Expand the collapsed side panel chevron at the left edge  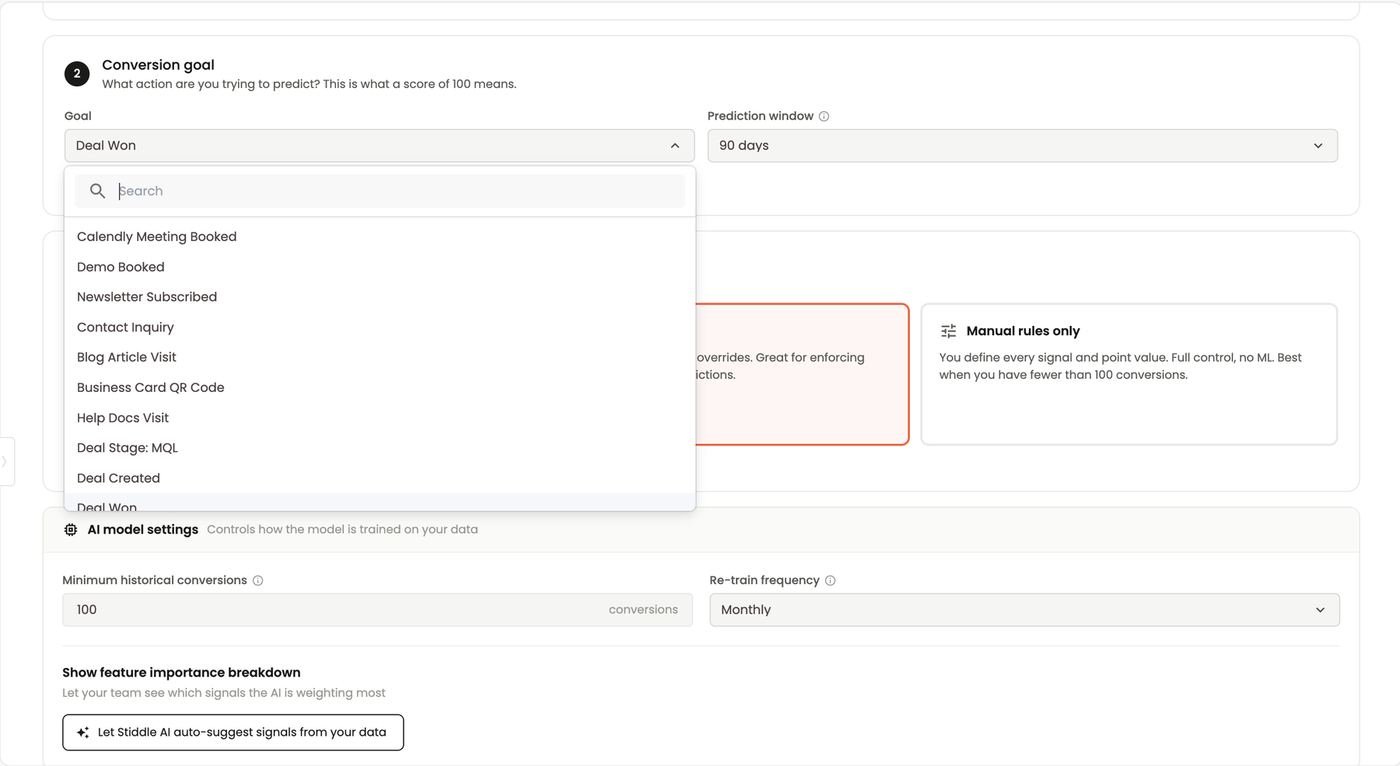pos(5,462)
